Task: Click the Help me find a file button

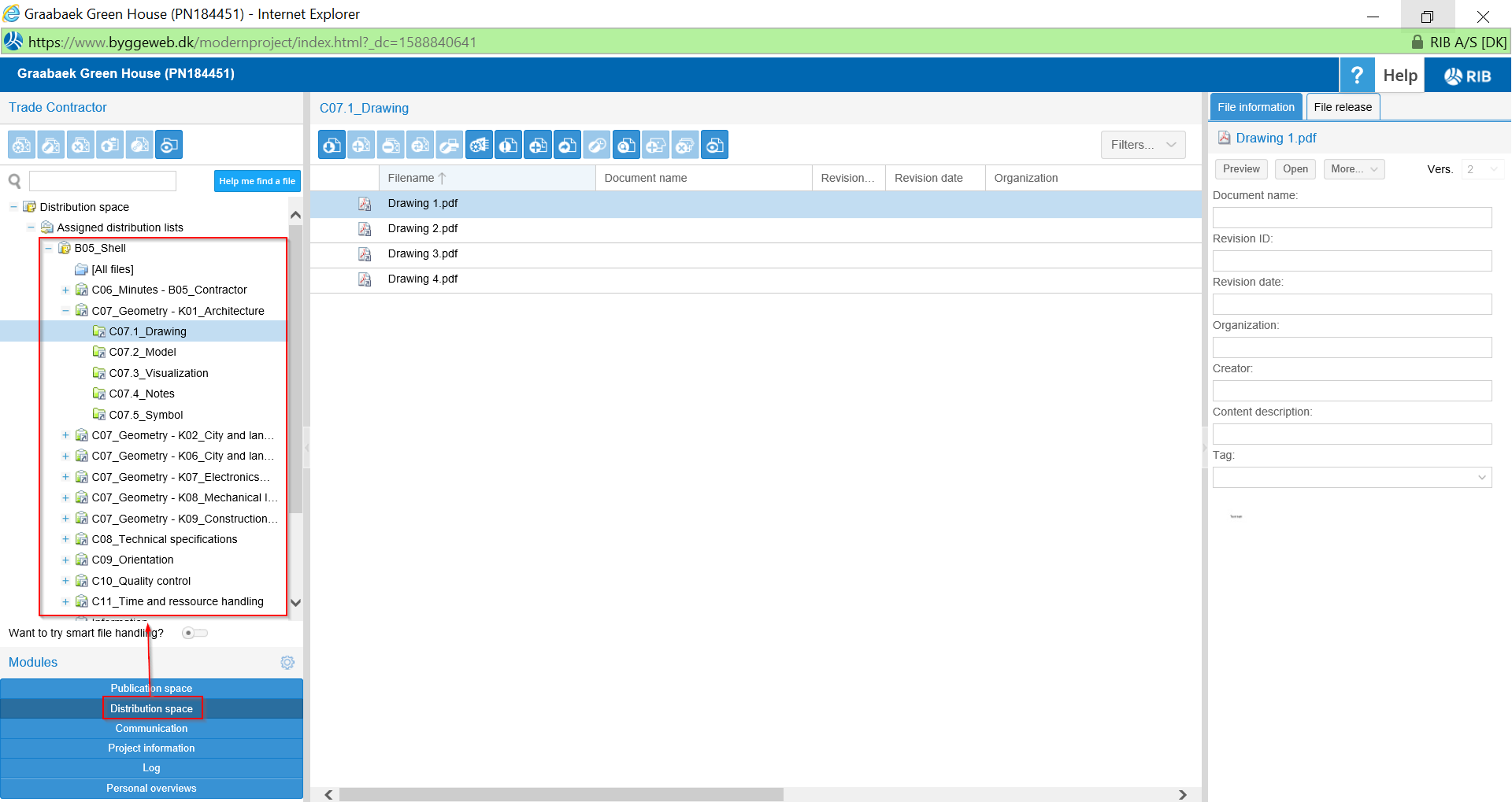Action: (257, 181)
